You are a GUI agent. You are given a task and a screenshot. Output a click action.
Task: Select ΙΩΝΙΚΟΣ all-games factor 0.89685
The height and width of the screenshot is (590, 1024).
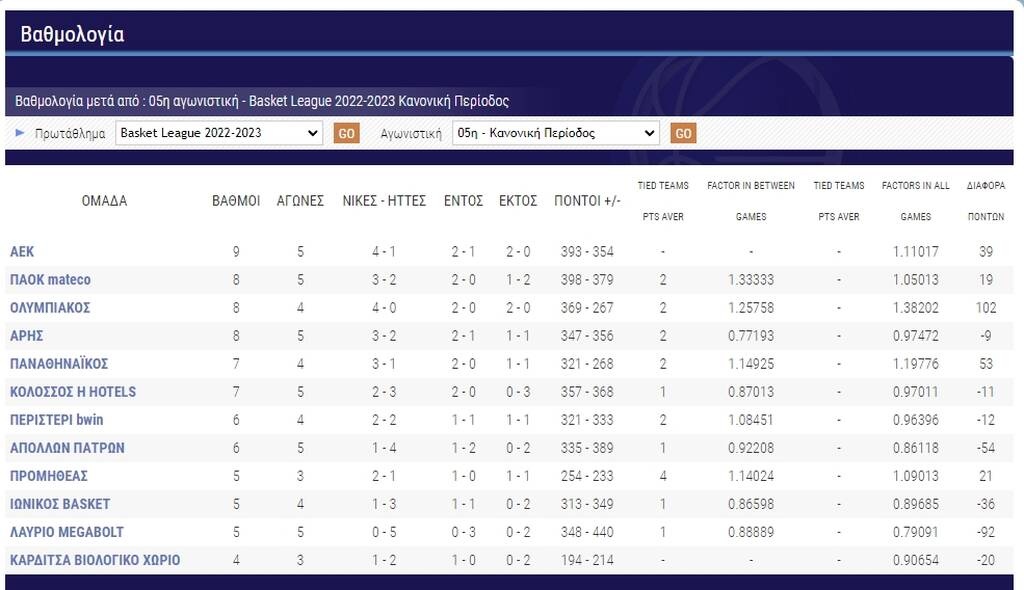(x=916, y=504)
